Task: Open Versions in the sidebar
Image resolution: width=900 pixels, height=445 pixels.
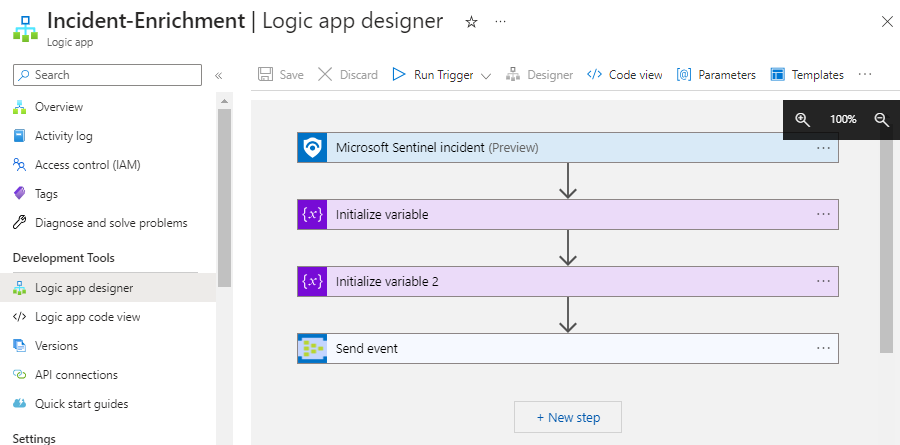Action: [x=56, y=346]
